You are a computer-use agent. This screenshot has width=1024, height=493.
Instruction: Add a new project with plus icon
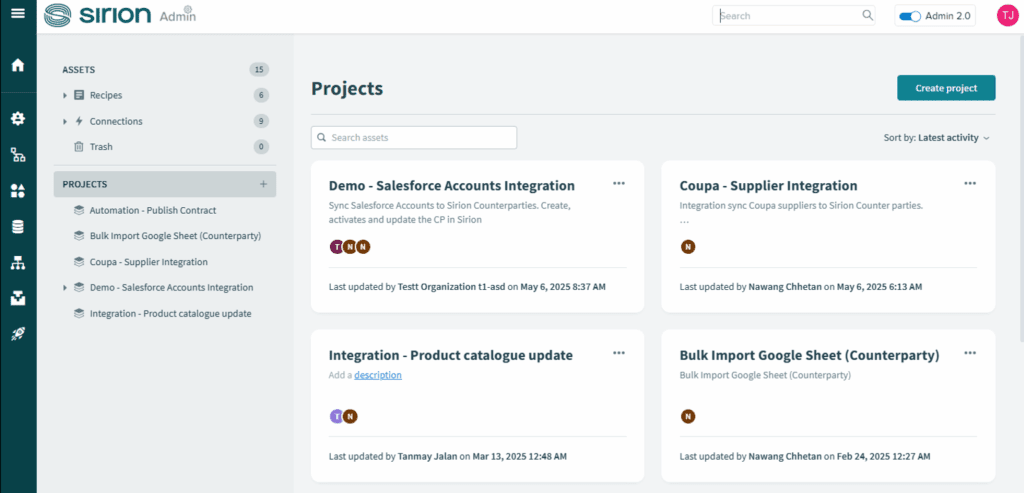(x=263, y=184)
